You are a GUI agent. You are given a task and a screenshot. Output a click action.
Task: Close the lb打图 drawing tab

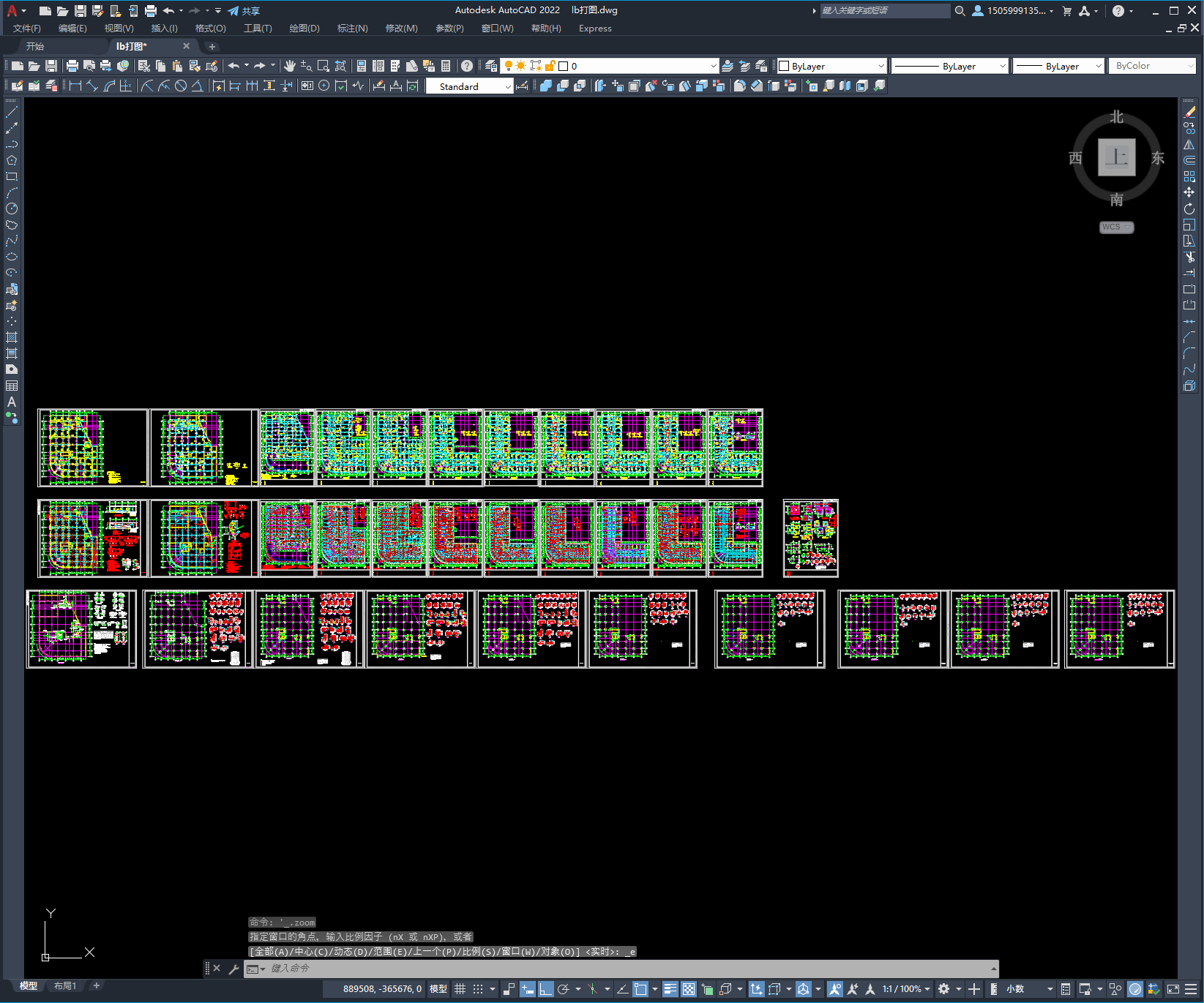point(186,46)
